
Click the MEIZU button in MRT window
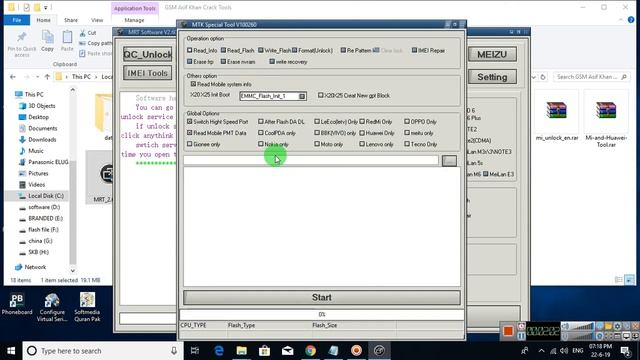click(x=492, y=54)
